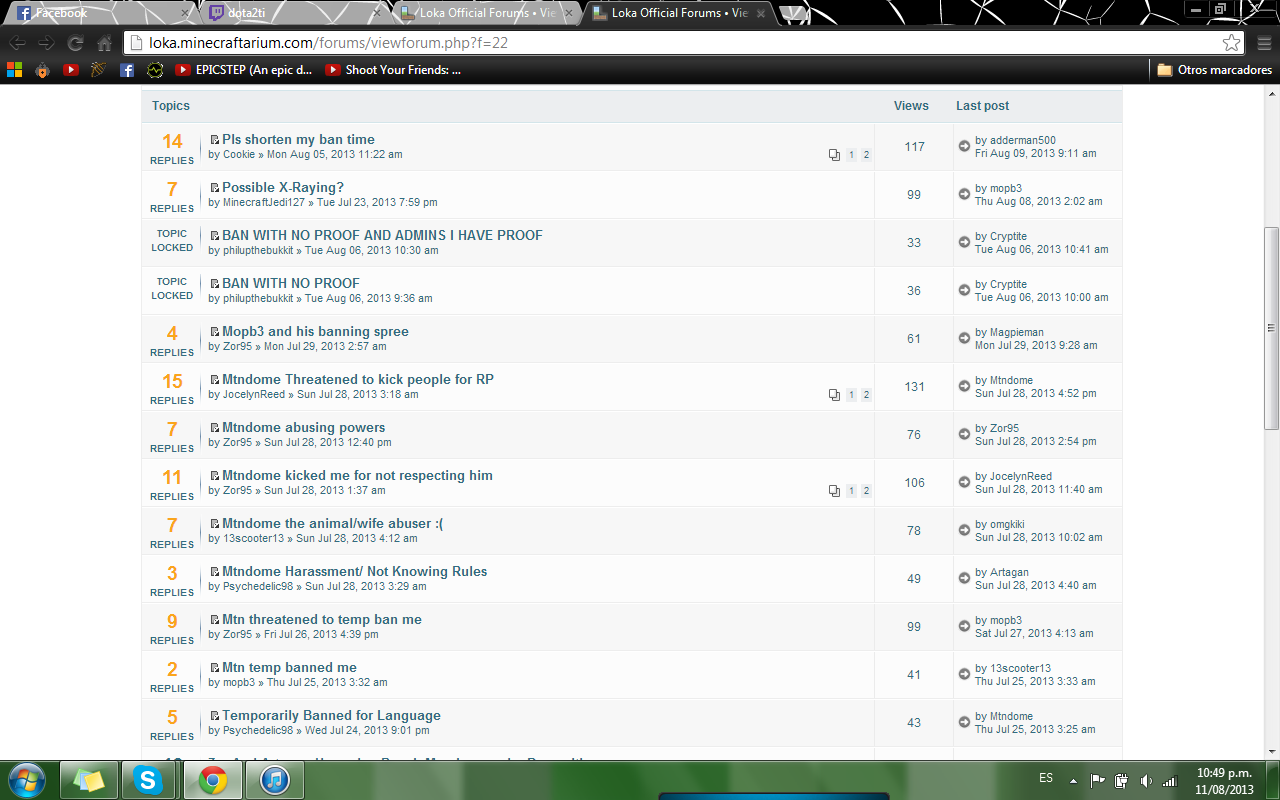Viewport: 1280px width, 800px height.
Task: Click the browser reload button
Action: click(75, 43)
